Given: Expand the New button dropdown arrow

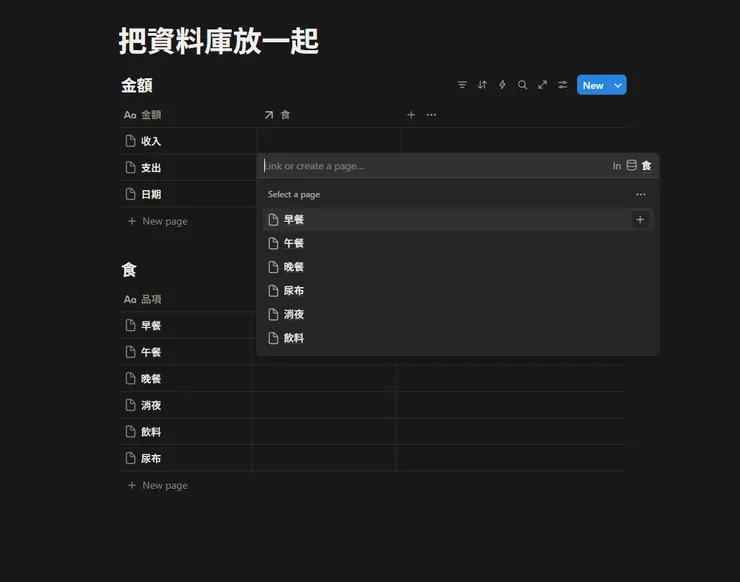Looking at the screenshot, I should pos(618,85).
